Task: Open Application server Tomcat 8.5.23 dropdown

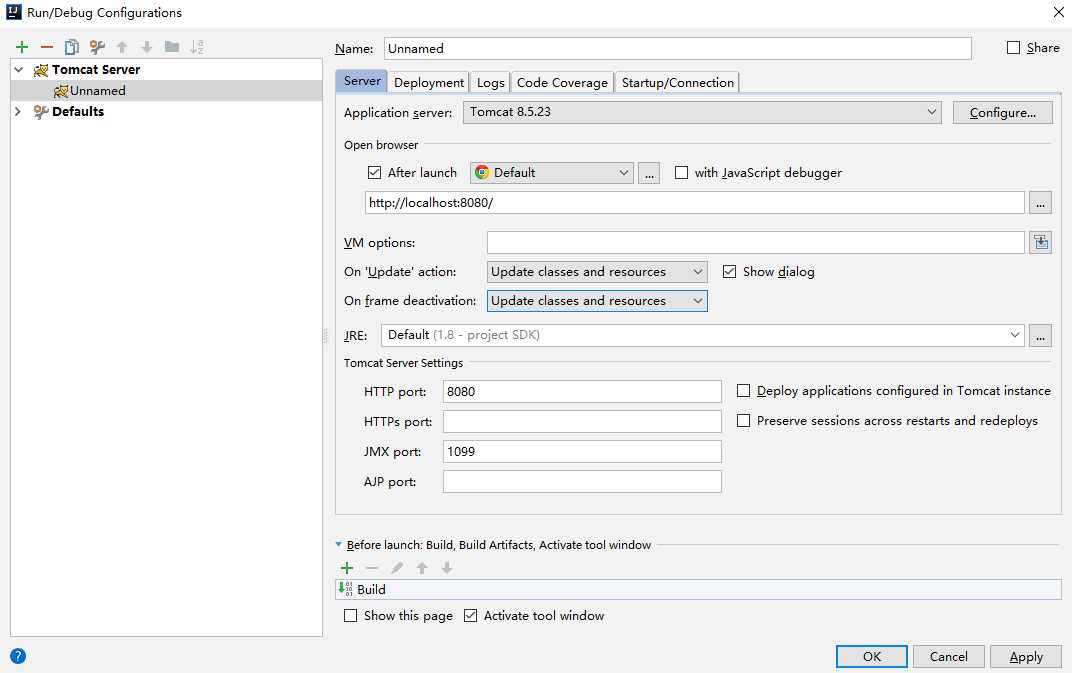Action: pos(702,112)
